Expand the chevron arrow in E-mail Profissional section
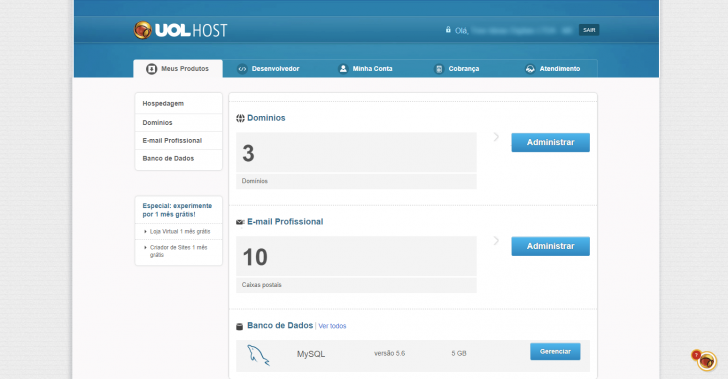This screenshot has height=379, width=728. click(496, 241)
